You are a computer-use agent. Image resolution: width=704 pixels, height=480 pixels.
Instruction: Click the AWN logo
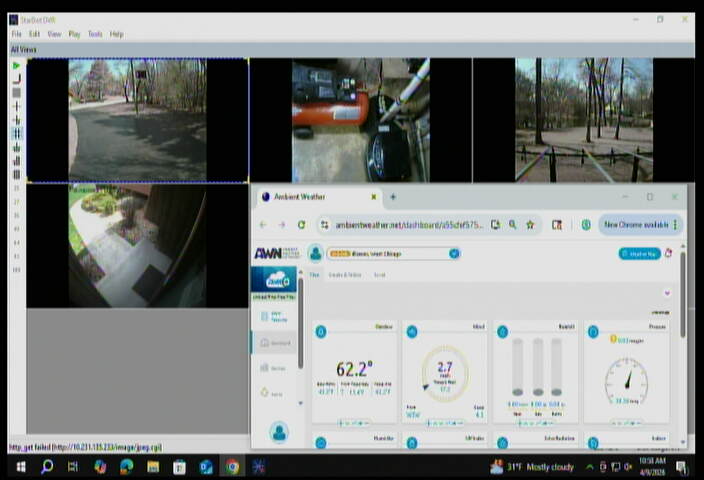pyautogui.click(x=276, y=253)
